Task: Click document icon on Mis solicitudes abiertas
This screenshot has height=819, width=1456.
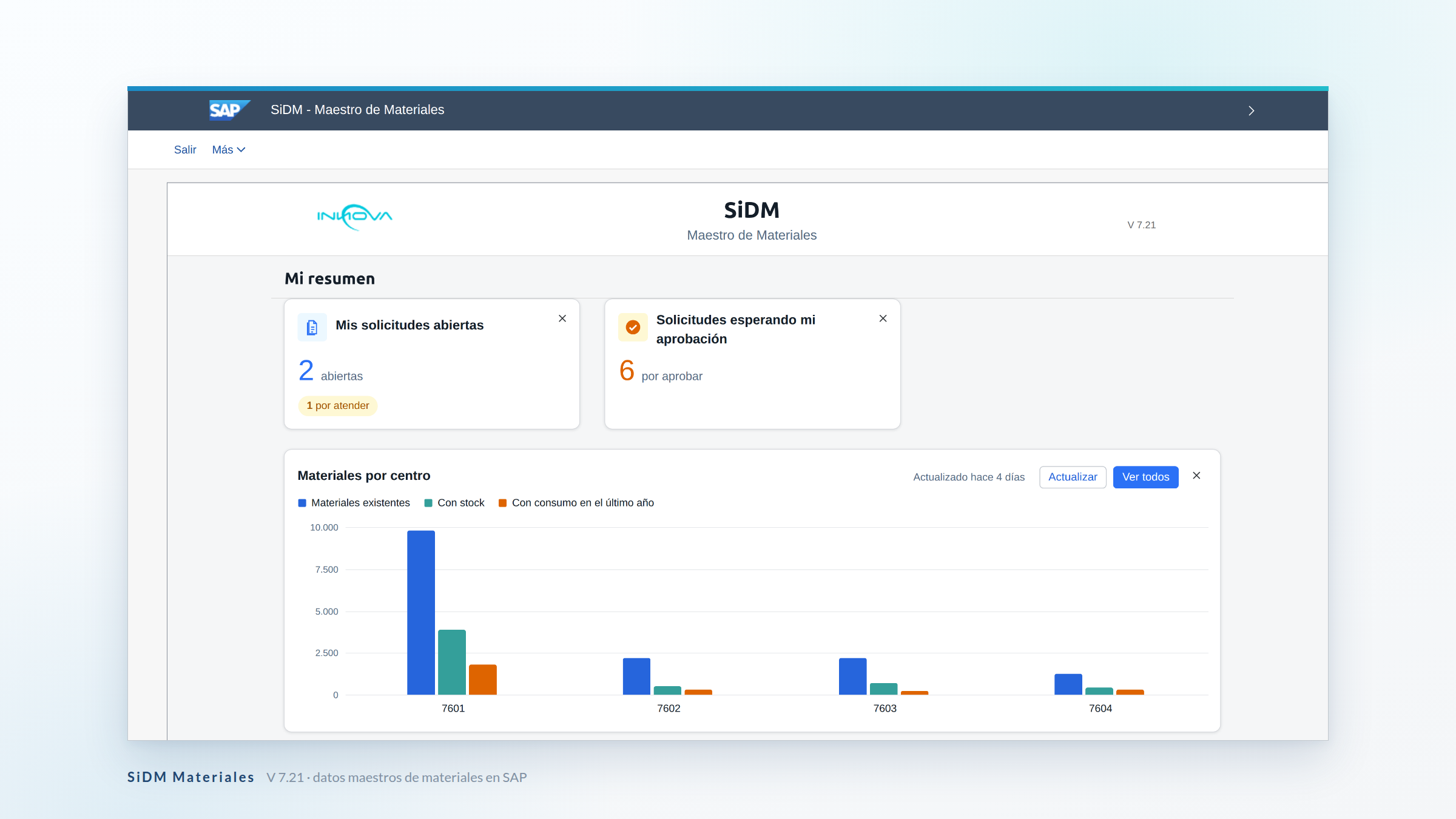Action: click(x=312, y=328)
